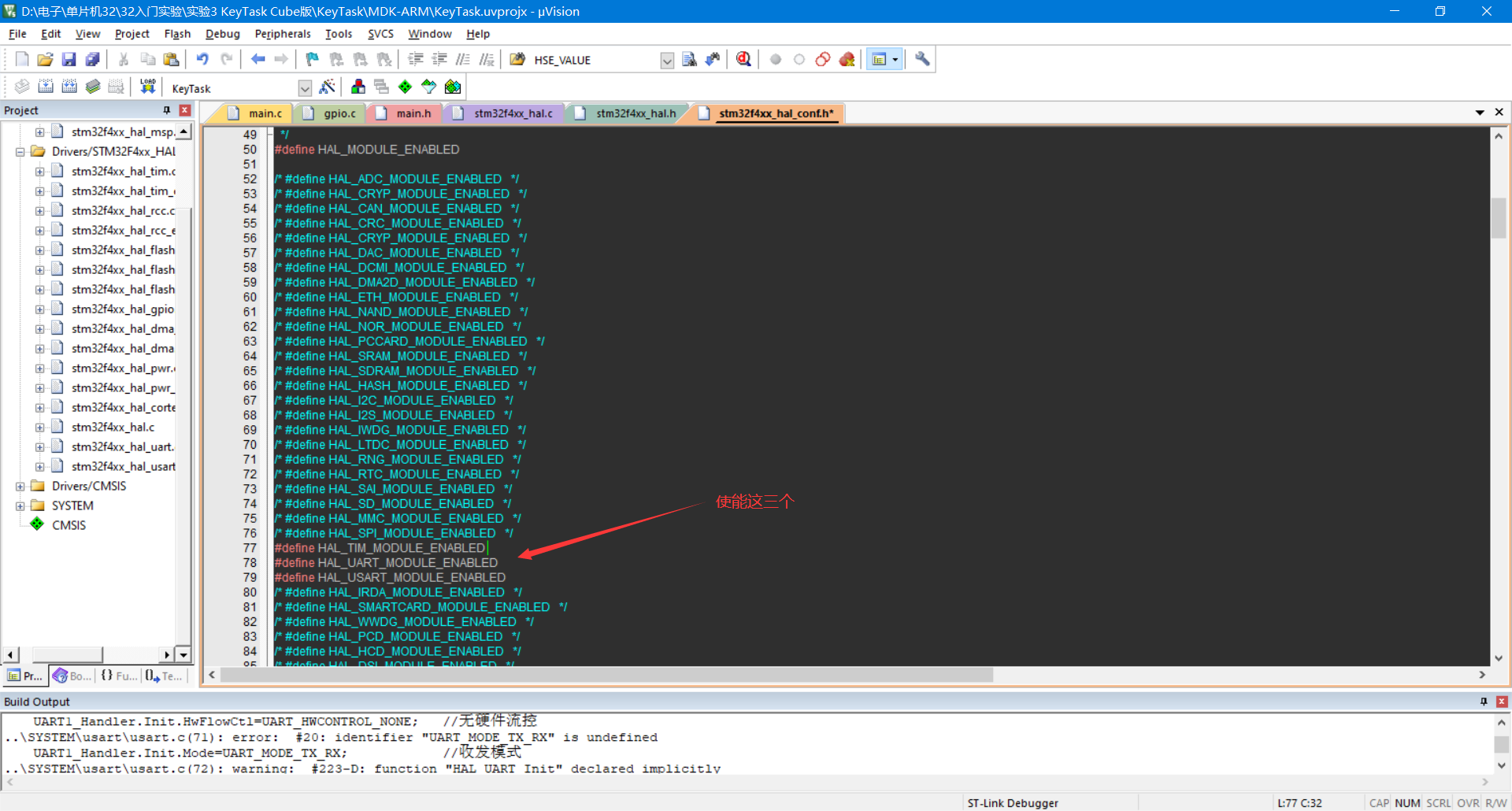Cut selection with scissors icon

pos(124,59)
